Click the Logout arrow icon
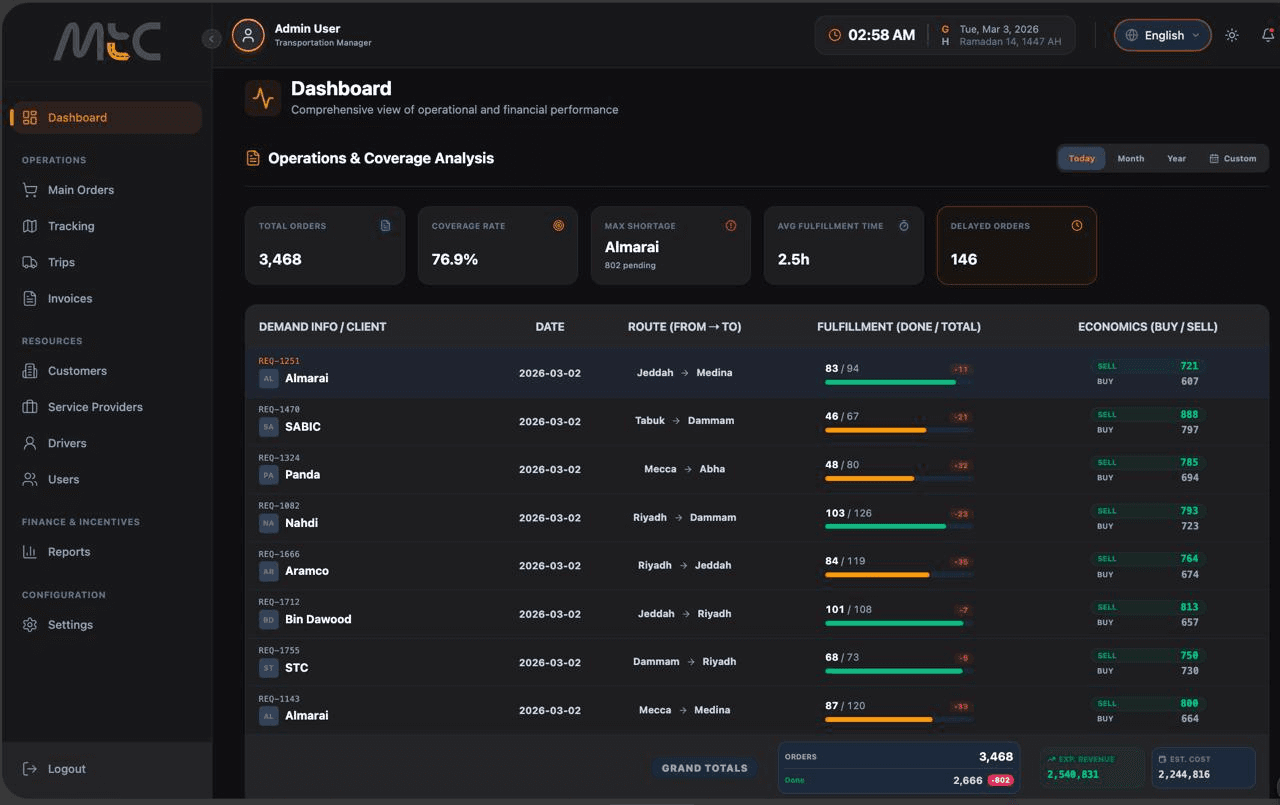1280x805 pixels. (x=30, y=769)
